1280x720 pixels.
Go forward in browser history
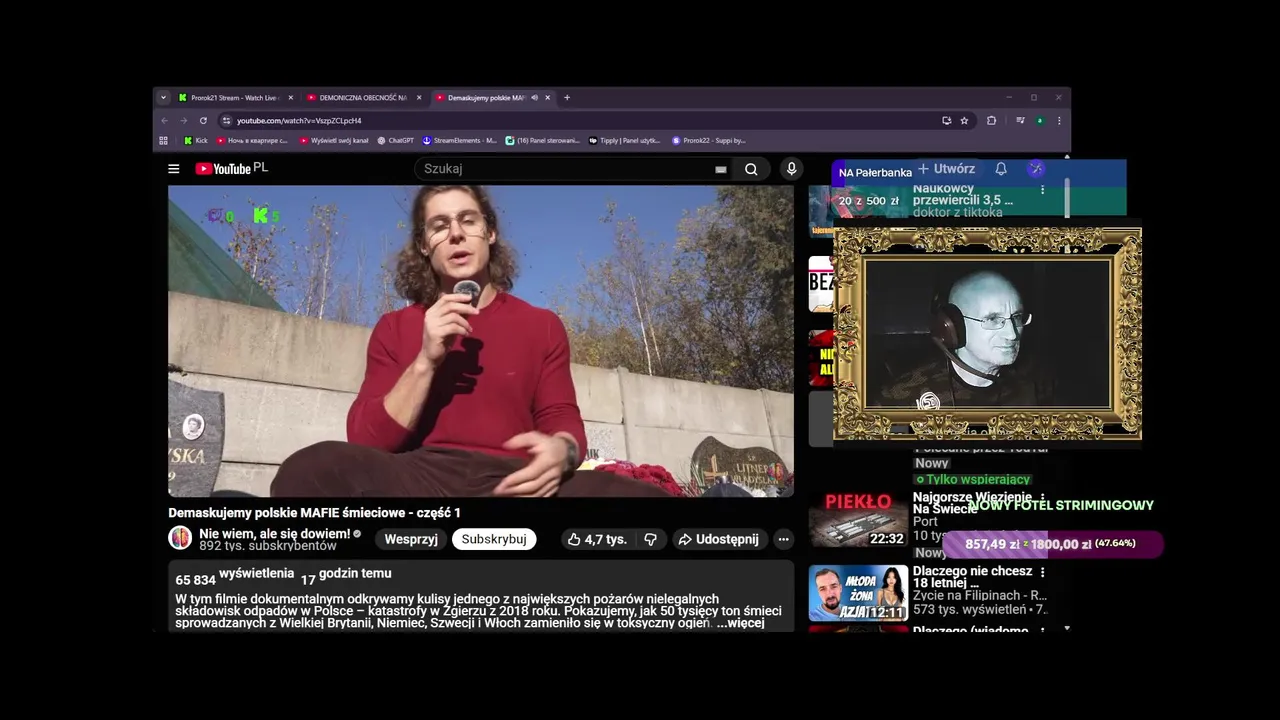pos(184,121)
